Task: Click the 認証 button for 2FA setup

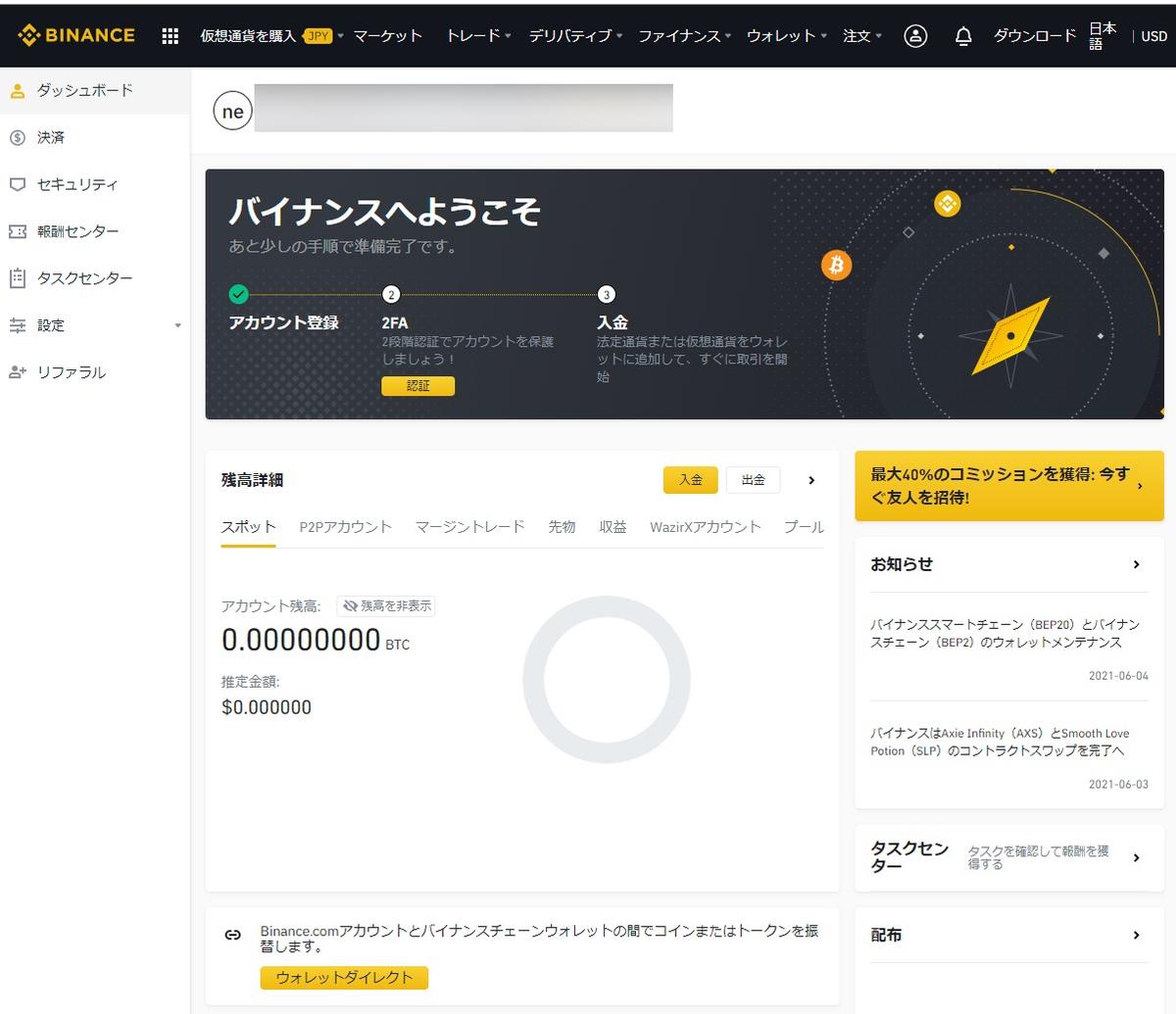Action: (x=417, y=385)
